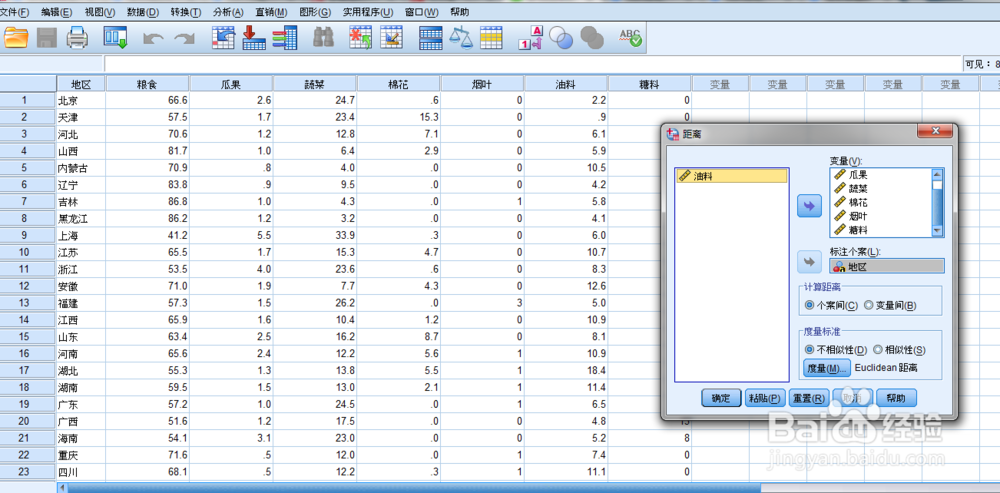The image size is (1000, 493).
Task: Select the 蔬菜 column header
Action: coord(315,84)
